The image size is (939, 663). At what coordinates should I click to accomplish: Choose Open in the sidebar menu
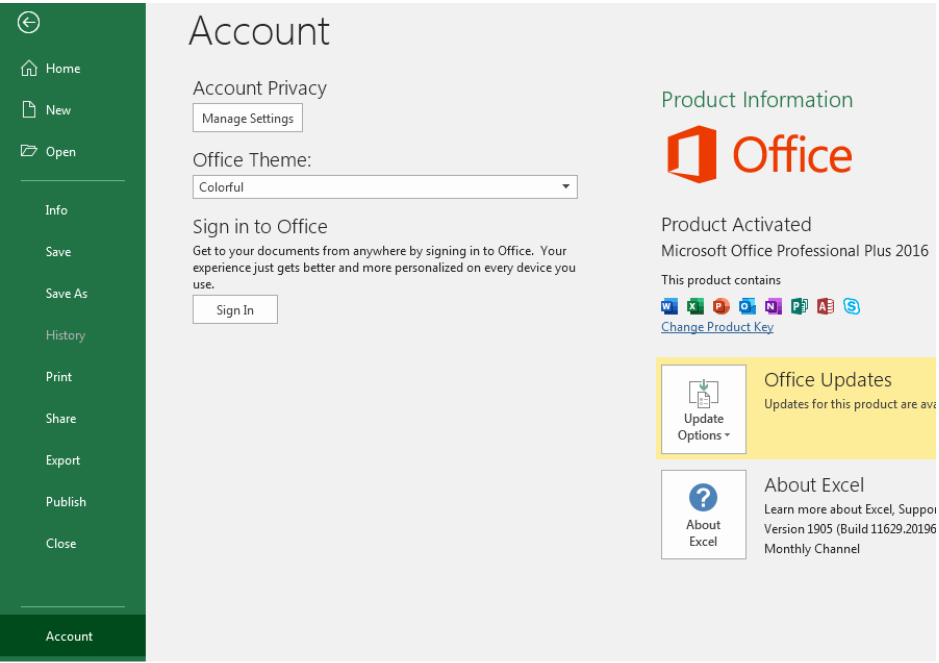point(60,152)
